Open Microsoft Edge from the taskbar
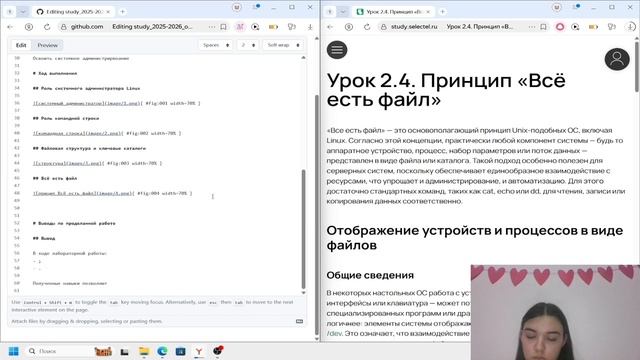640x360 pixels. click(162, 351)
